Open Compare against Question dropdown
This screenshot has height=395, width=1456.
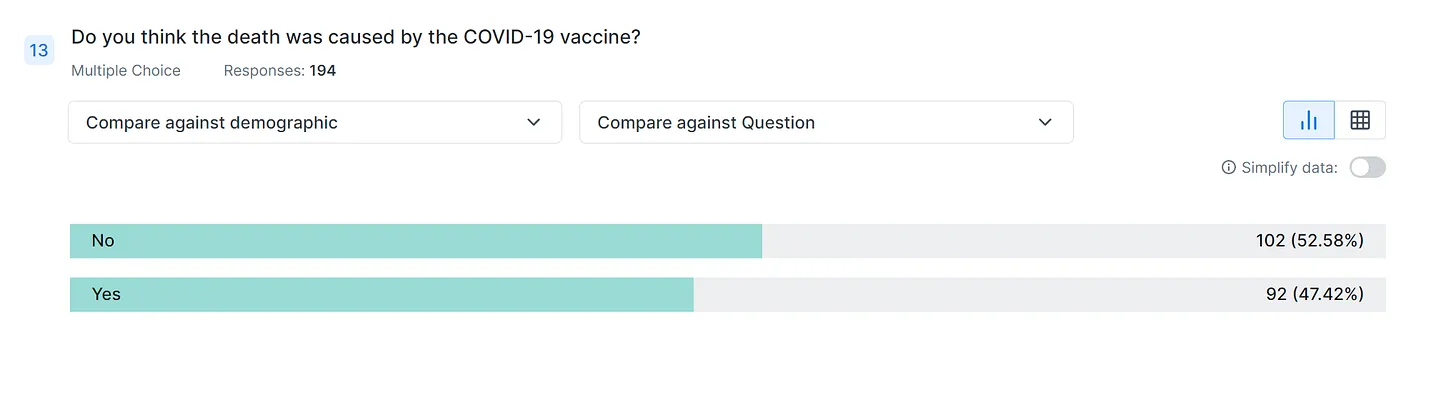point(826,122)
